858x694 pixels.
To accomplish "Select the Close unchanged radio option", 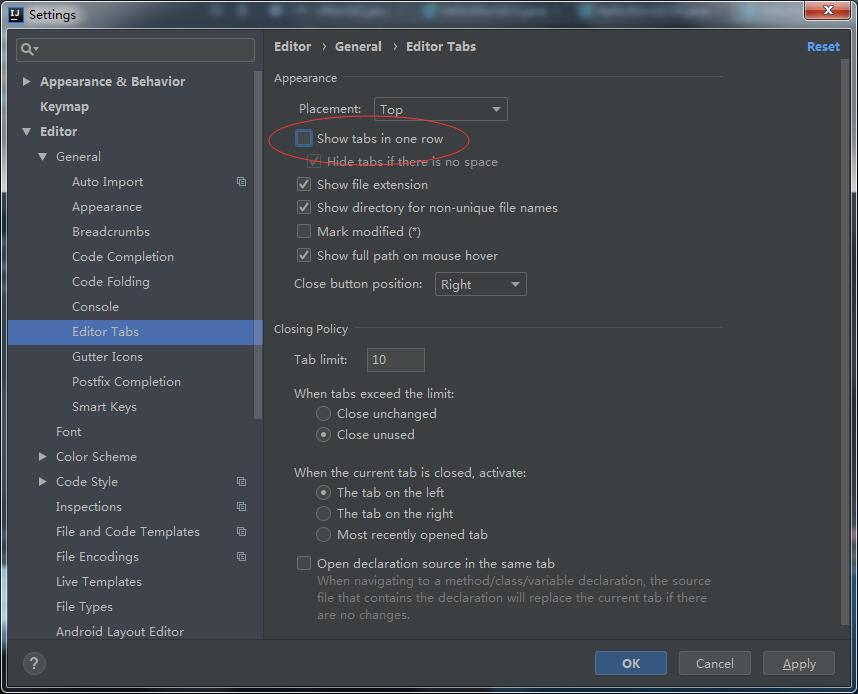I will coord(323,413).
